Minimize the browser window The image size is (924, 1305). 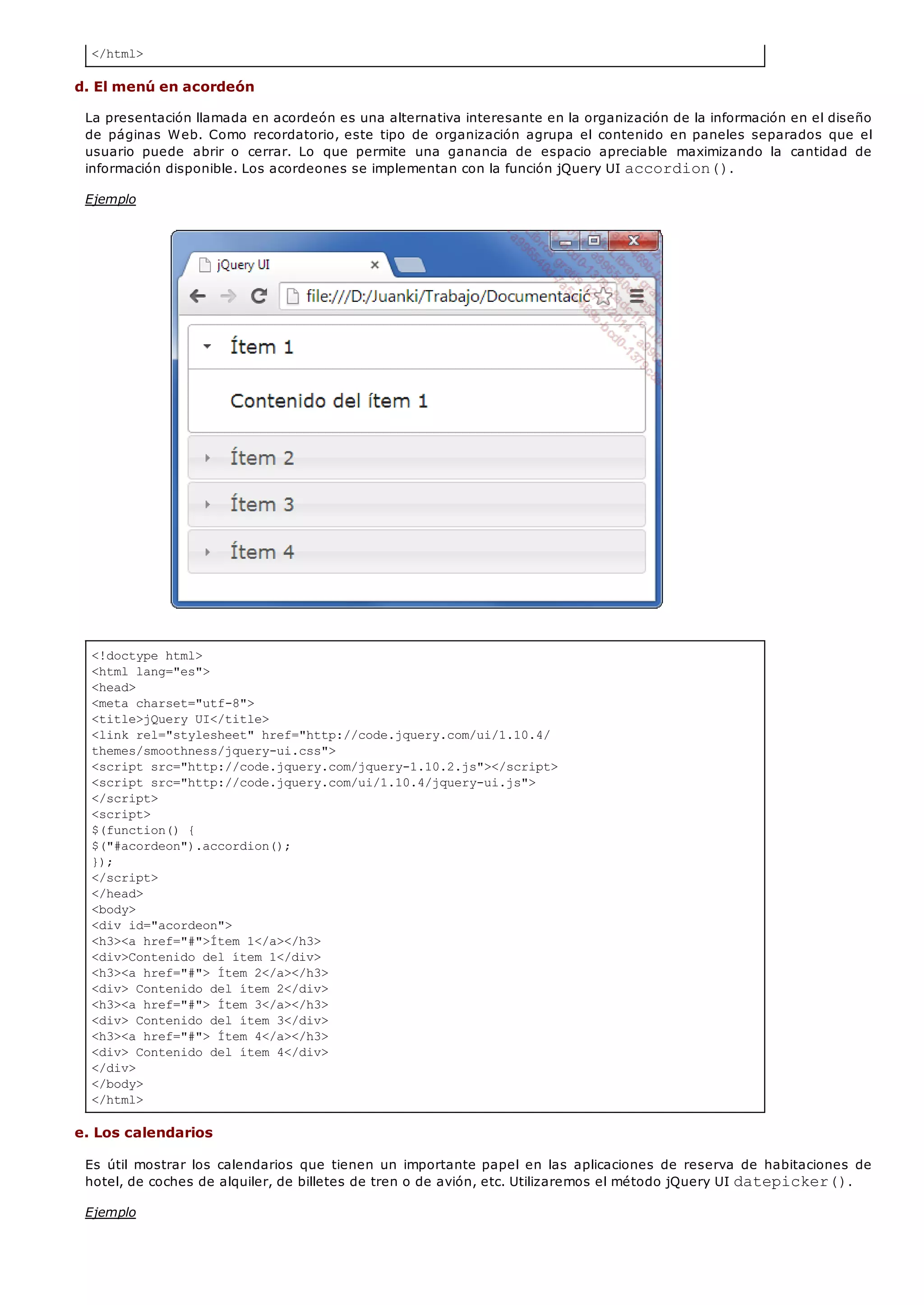(565, 241)
